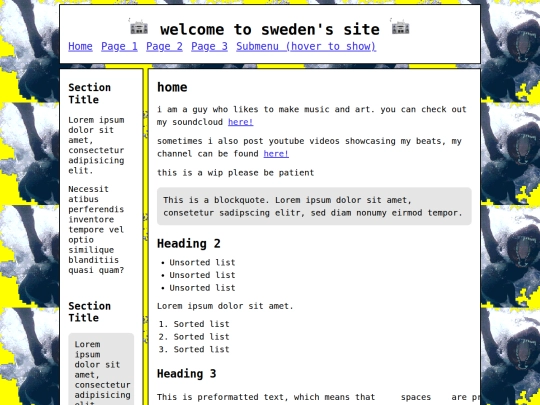
Task: Follow the soundcloud "here!" link
Action: 240,122
